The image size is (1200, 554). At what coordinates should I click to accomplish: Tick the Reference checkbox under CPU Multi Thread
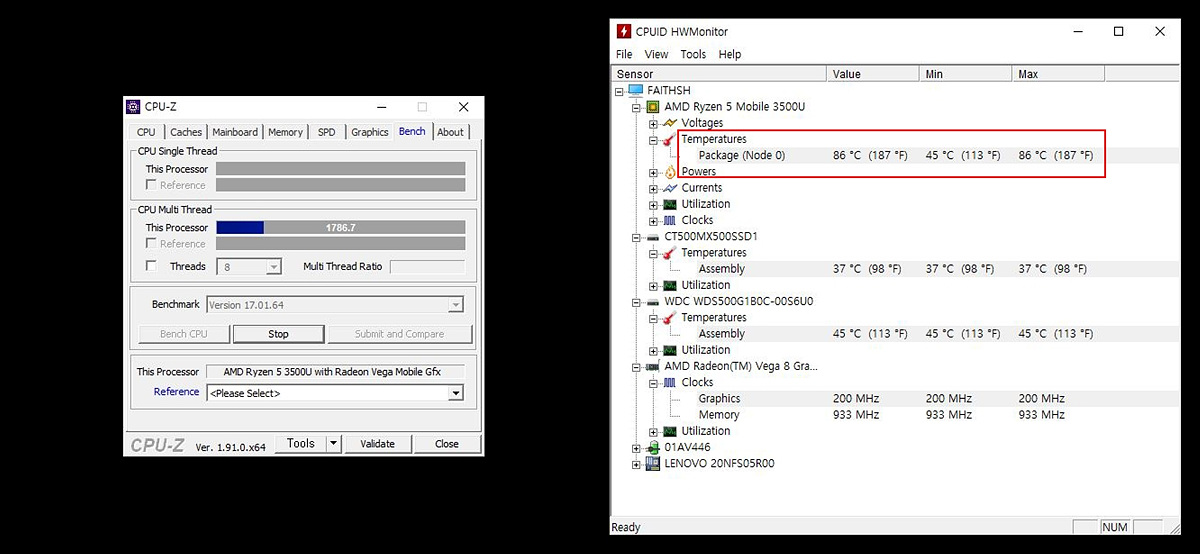[151, 244]
